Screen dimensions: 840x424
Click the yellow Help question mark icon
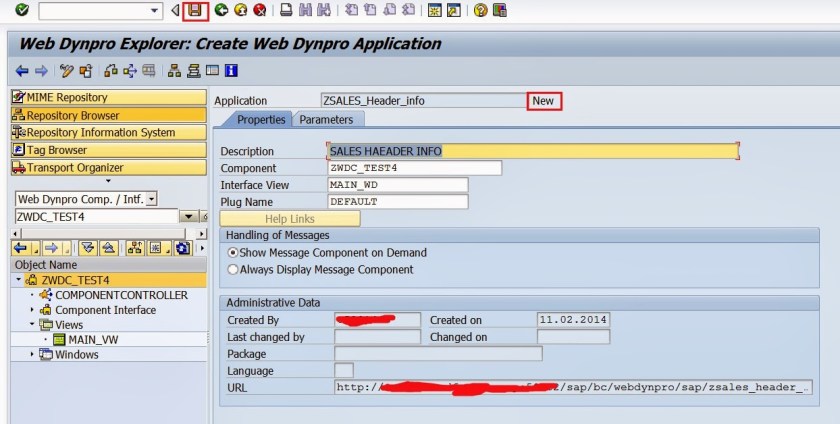tap(481, 10)
